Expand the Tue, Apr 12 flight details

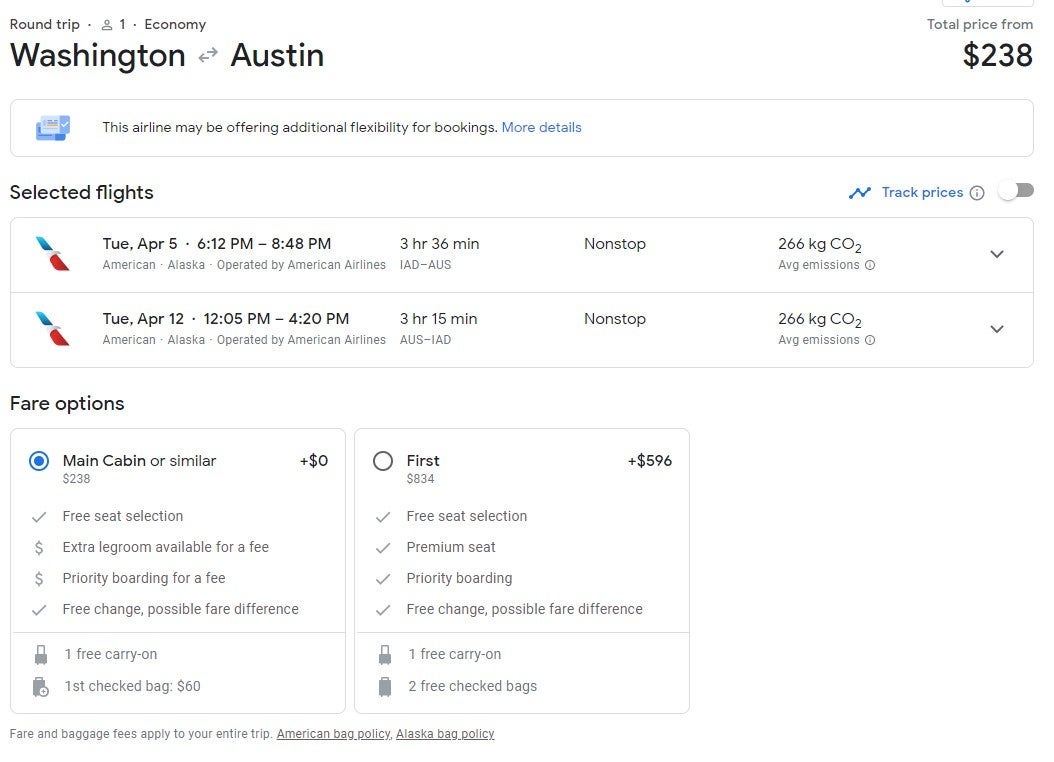pos(996,329)
